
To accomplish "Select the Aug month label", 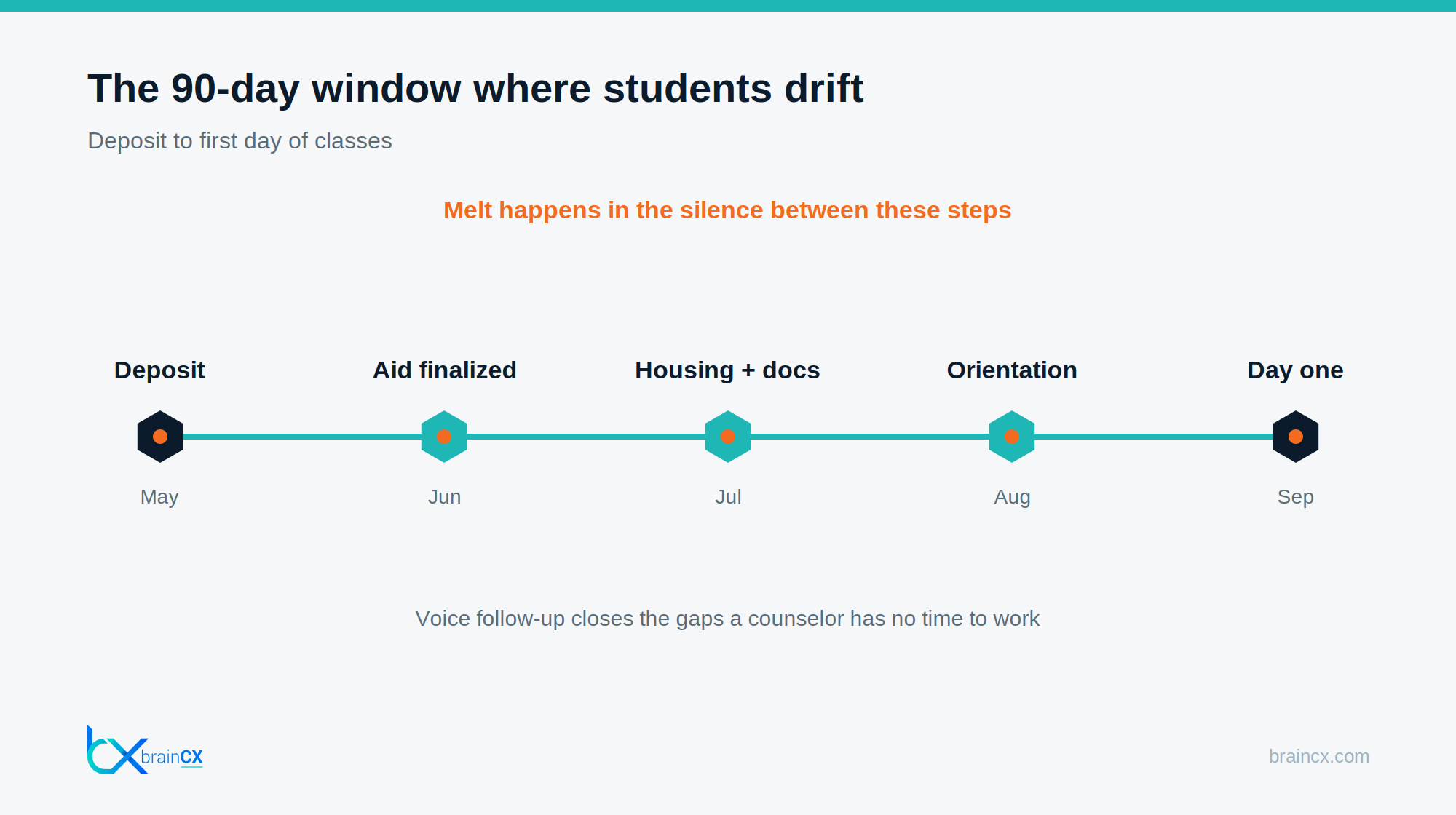I will (1012, 497).
